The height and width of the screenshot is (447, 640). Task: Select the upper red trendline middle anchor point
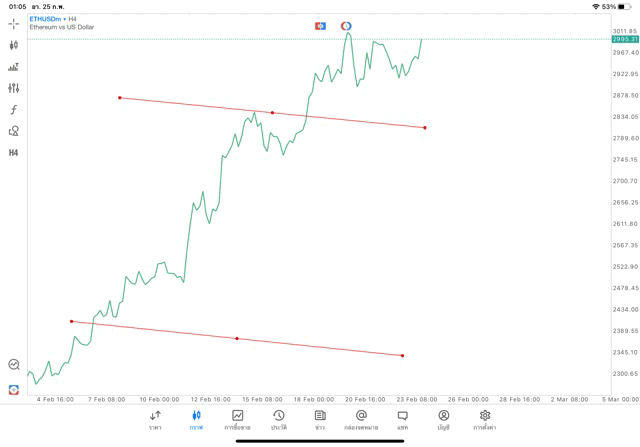272,113
